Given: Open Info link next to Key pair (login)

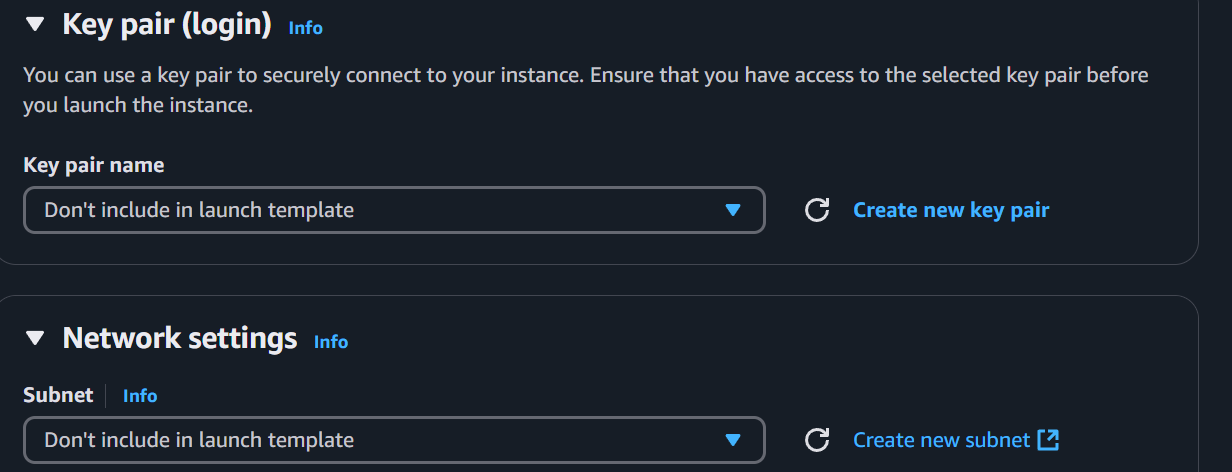Looking at the screenshot, I should point(305,28).
